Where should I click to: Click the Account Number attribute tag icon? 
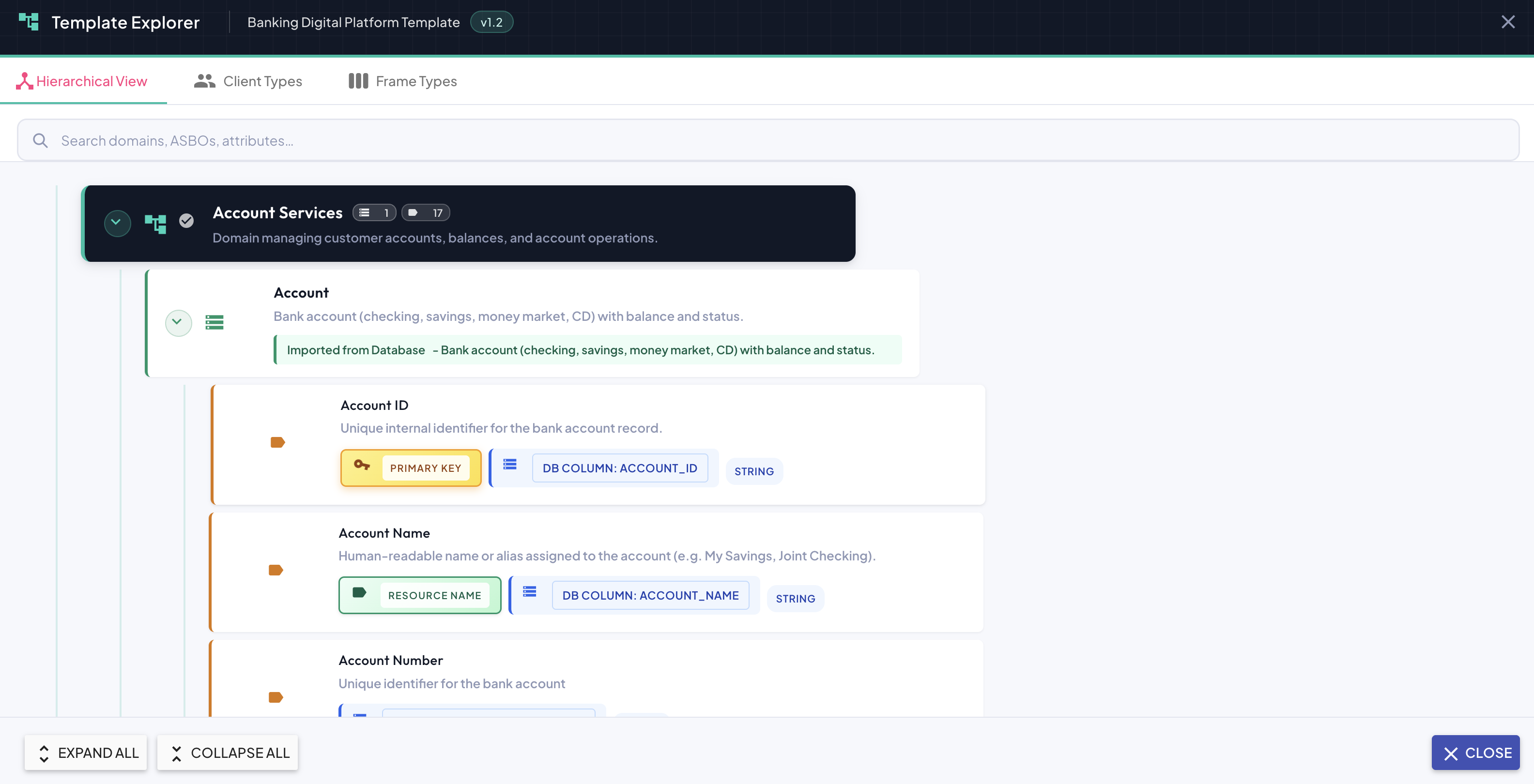point(276,697)
